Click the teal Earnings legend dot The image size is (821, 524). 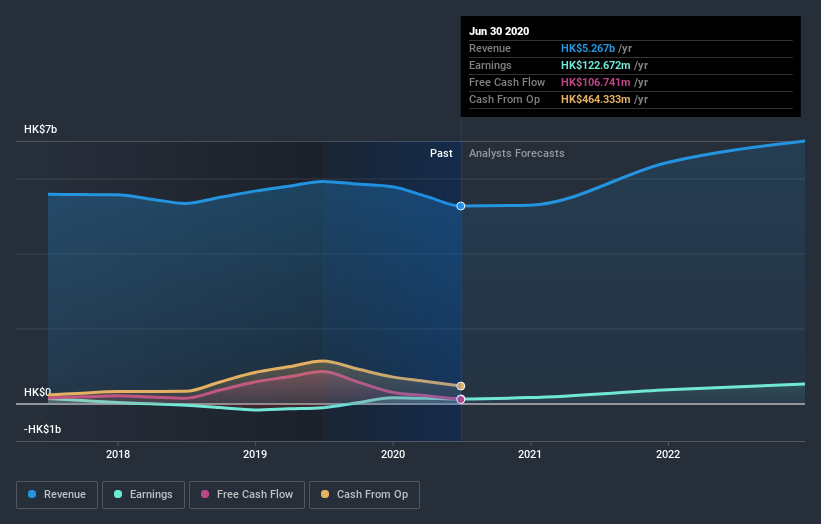tap(118, 494)
